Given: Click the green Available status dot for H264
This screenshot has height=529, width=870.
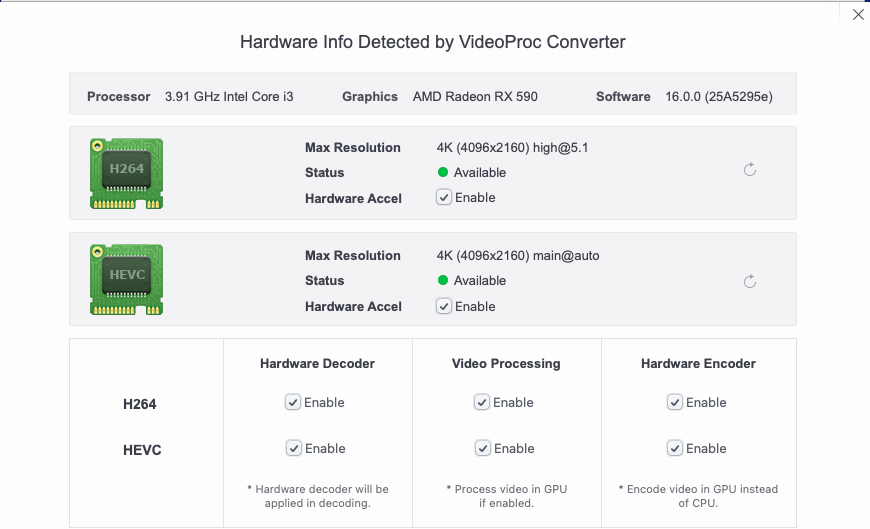Looking at the screenshot, I should click(x=443, y=172).
